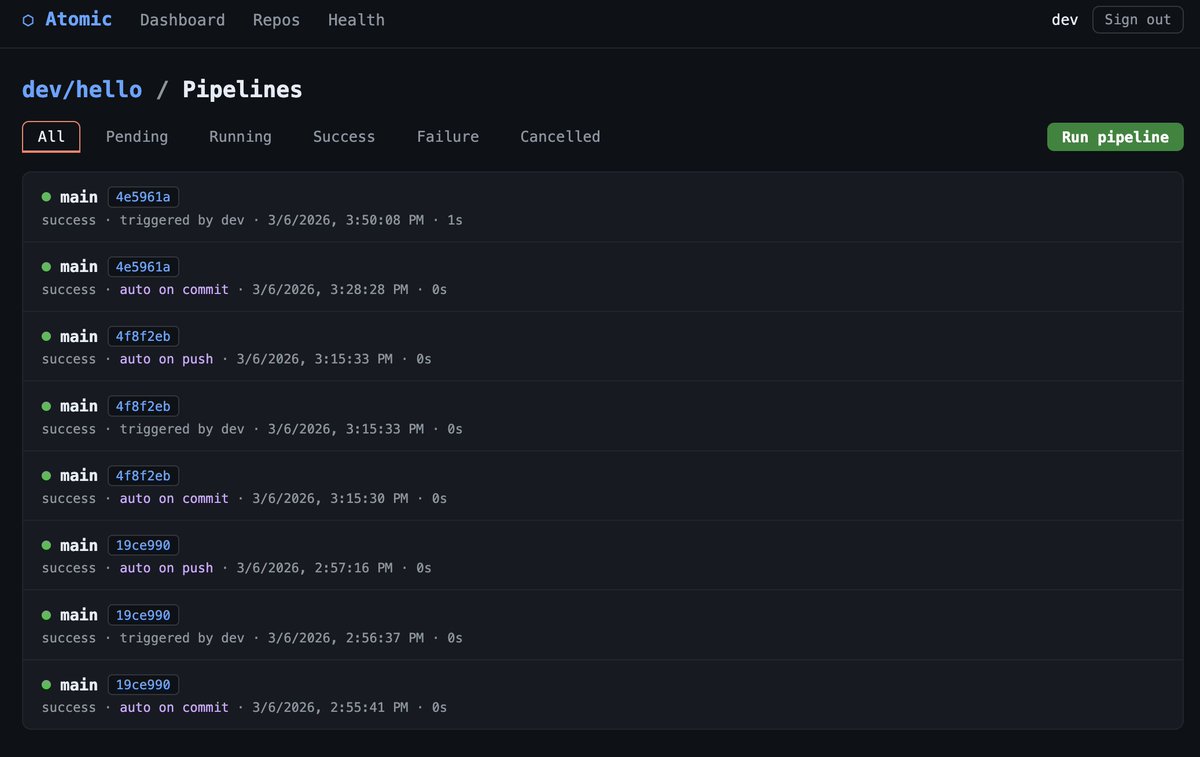Click 'auto on push' text dated 3:15:33 PM
The image size is (1200, 757).
tap(166, 359)
